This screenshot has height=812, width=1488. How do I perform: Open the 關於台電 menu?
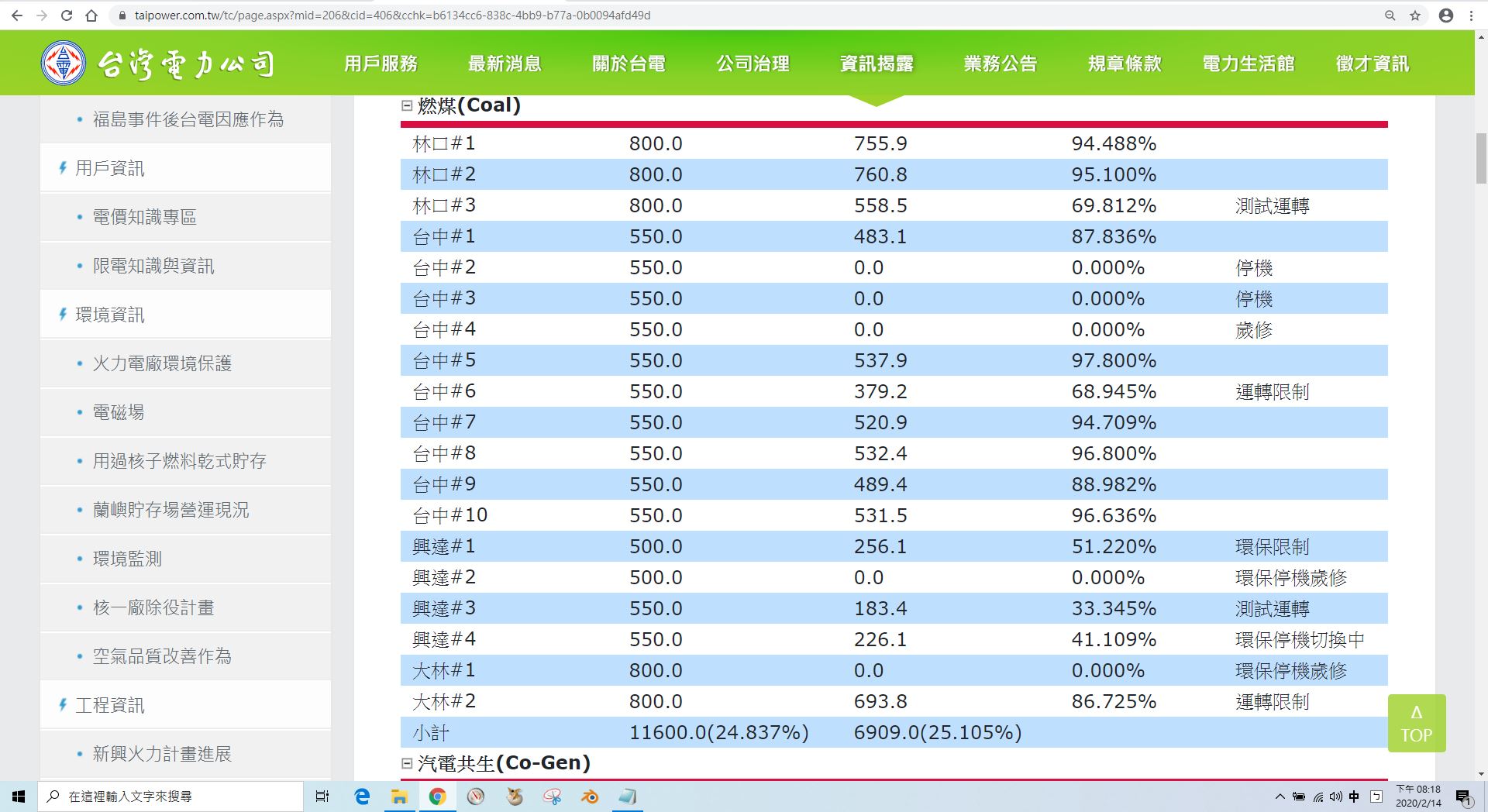point(629,64)
